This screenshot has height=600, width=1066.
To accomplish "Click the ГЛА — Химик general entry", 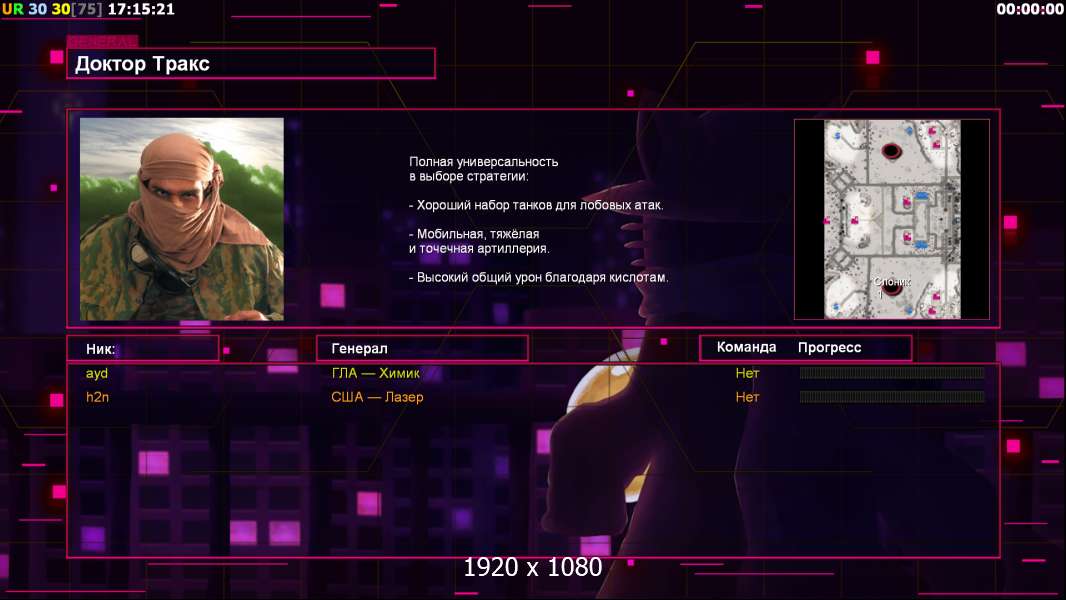I will [x=375, y=373].
